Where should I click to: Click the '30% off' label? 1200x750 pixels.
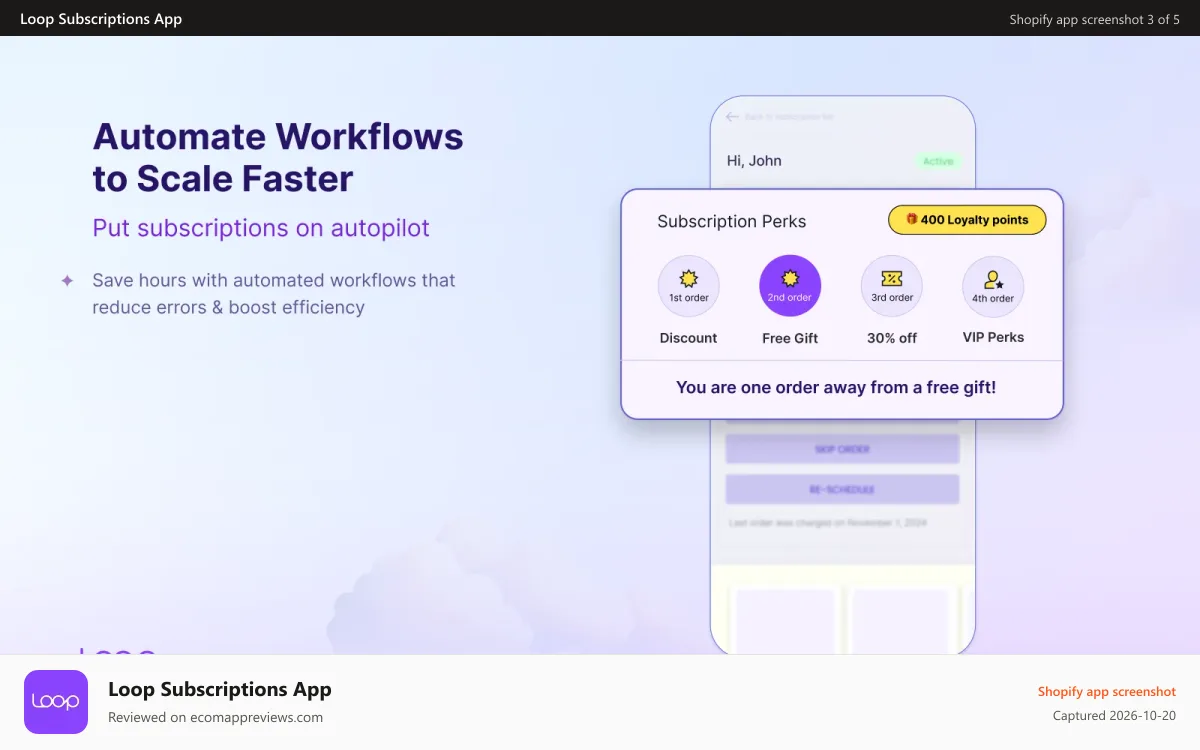pyautogui.click(x=892, y=338)
